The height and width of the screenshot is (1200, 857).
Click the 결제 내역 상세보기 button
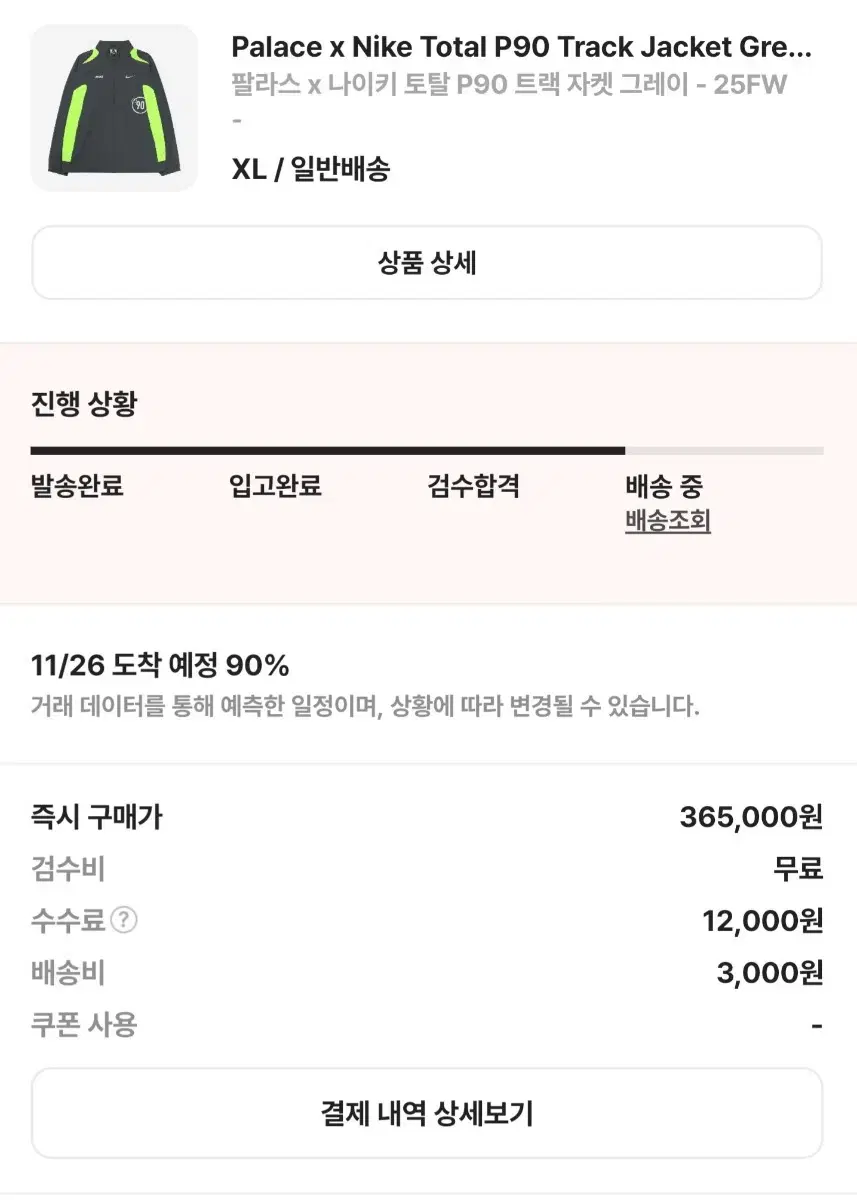(427, 1113)
